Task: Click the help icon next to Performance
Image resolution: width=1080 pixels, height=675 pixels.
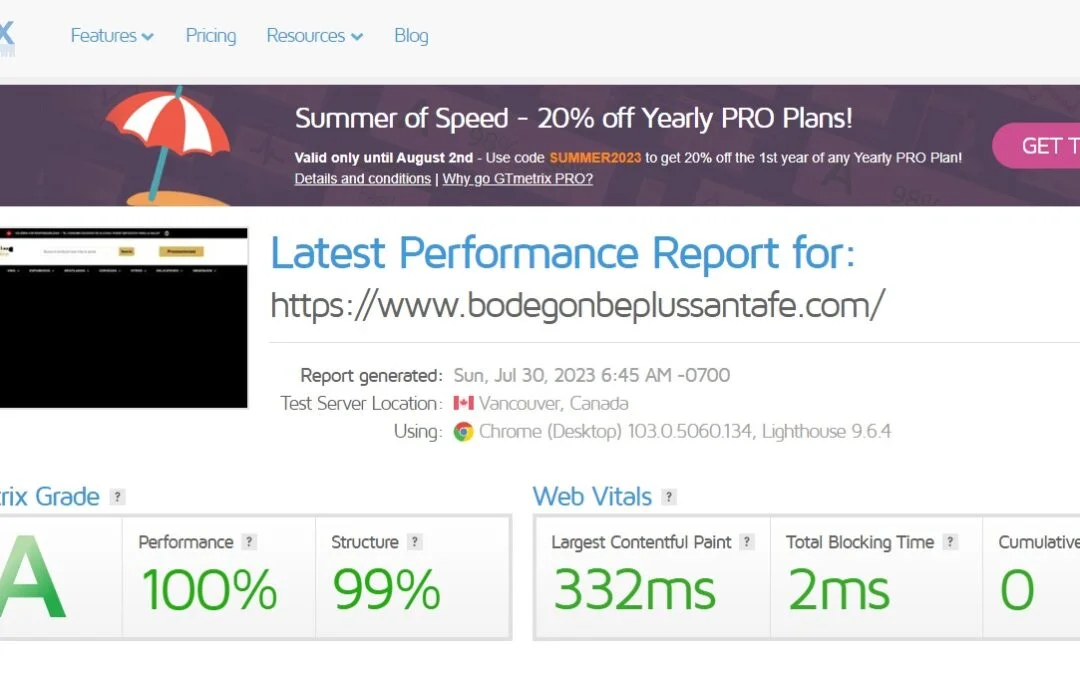Action: point(249,542)
